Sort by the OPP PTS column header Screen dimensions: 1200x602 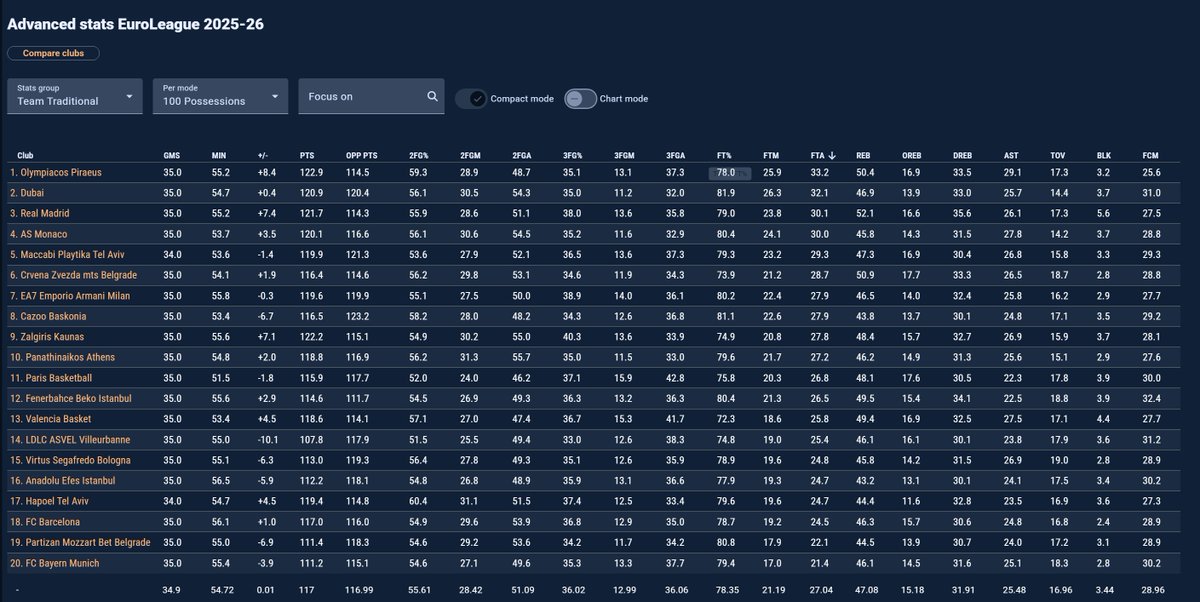click(x=361, y=155)
